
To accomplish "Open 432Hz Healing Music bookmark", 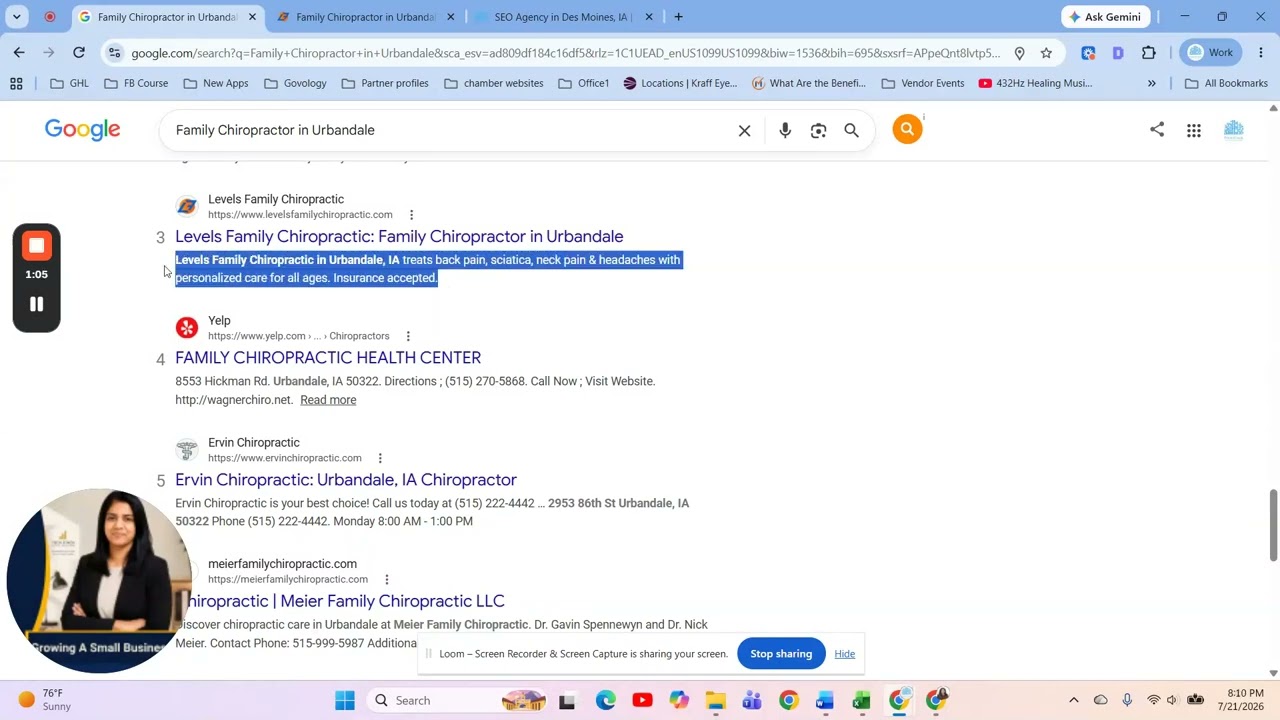I will click(1035, 83).
